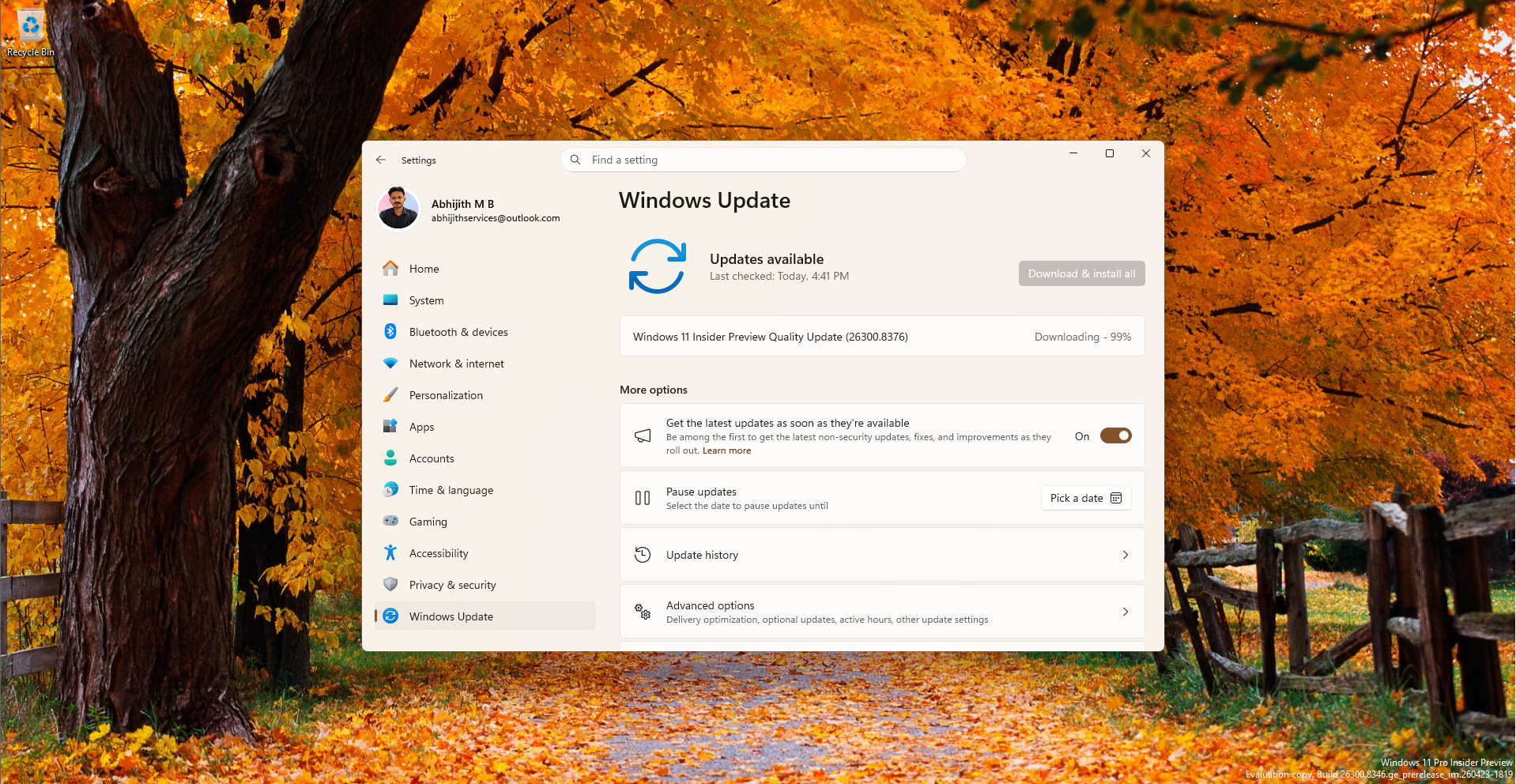Click the abhijithservices@outlook.com account email
This screenshot has height=784, width=1516.
[496, 218]
